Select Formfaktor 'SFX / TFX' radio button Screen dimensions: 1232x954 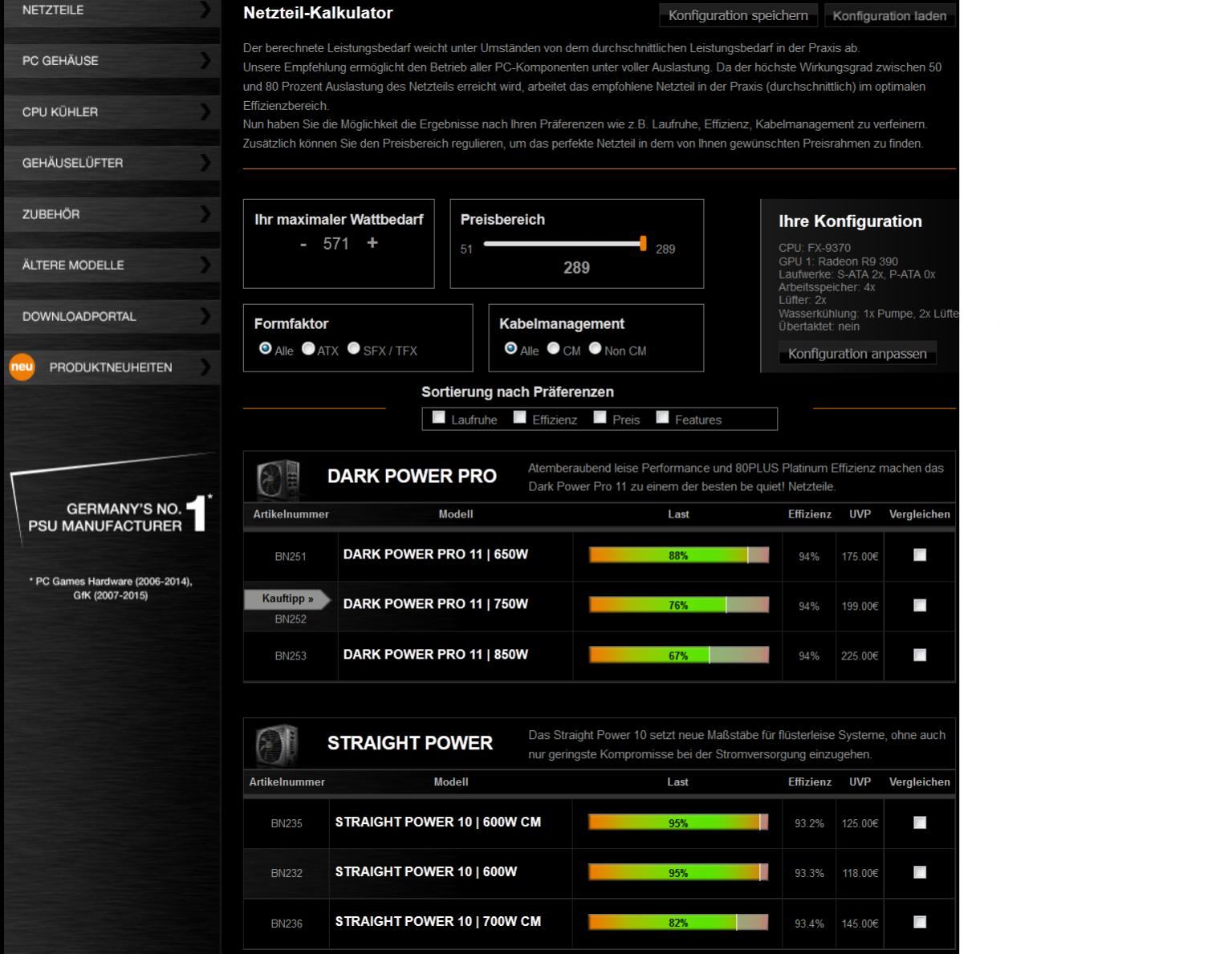[354, 348]
